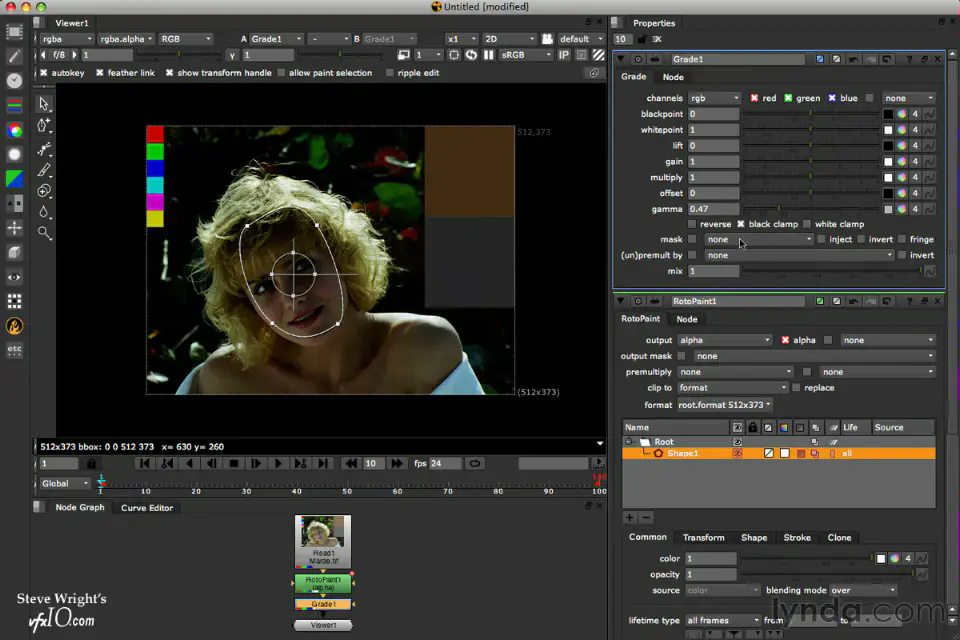Screen dimensions: 960x640
Task: Switch to the Shape tab in RotoPaint
Action: click(754, 538)
